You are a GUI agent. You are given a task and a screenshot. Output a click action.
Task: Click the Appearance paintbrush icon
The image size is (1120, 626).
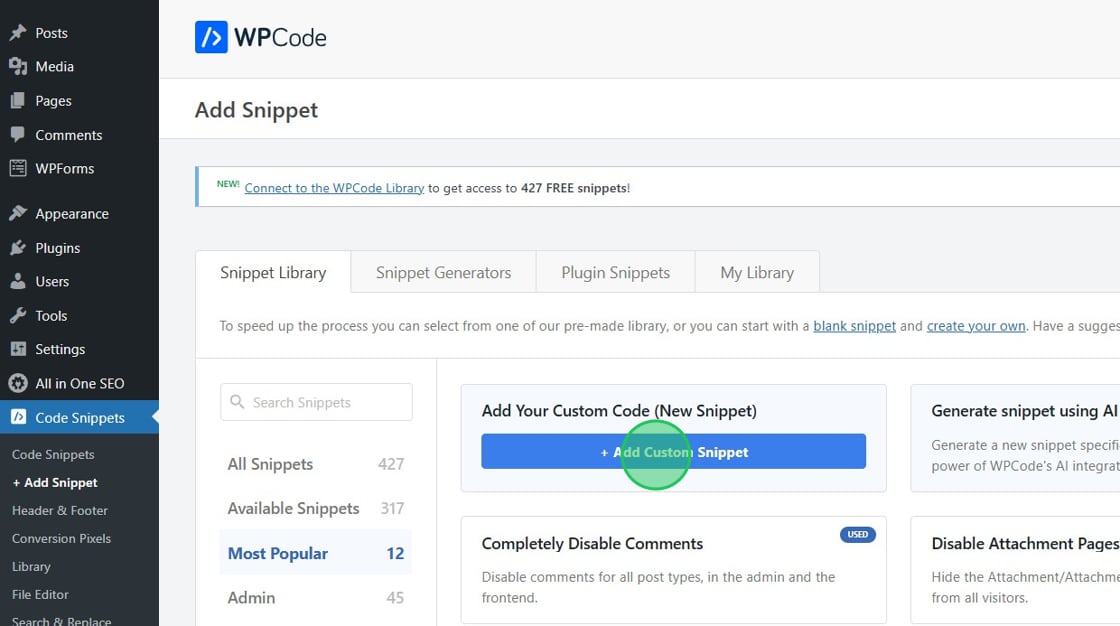click(18, 214)
